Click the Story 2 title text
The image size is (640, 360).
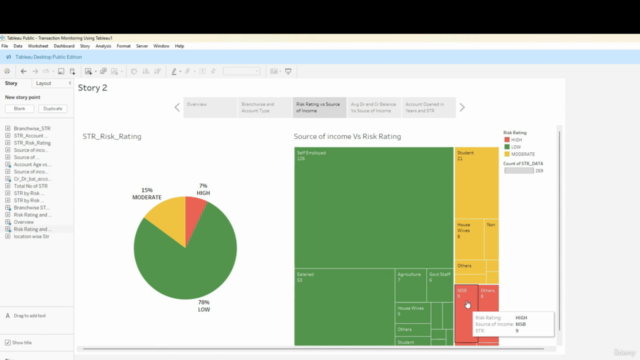93,88
